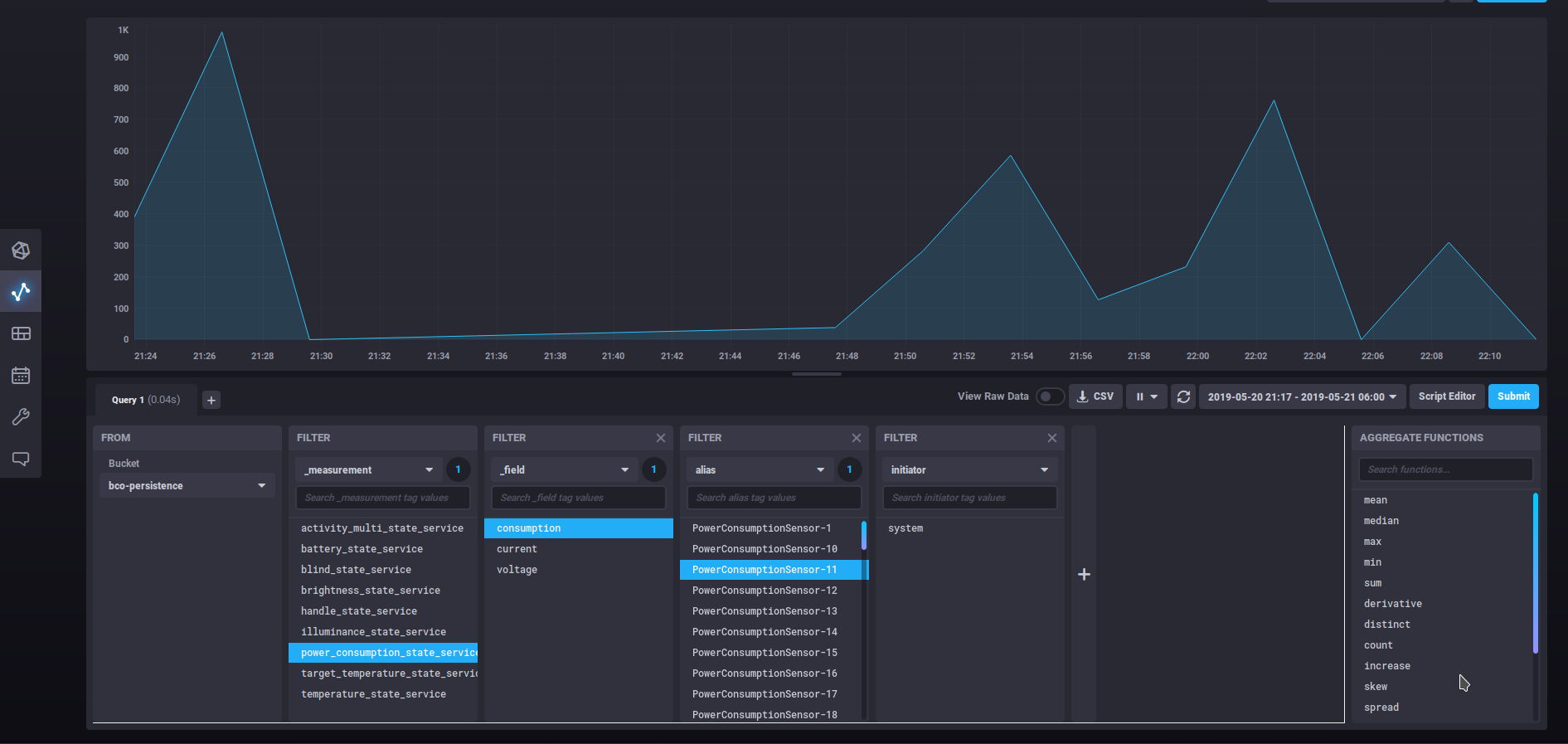Remove the _field filter using its X
The height and width of the screenshot is (744, 1568).
tap(661, 438)
